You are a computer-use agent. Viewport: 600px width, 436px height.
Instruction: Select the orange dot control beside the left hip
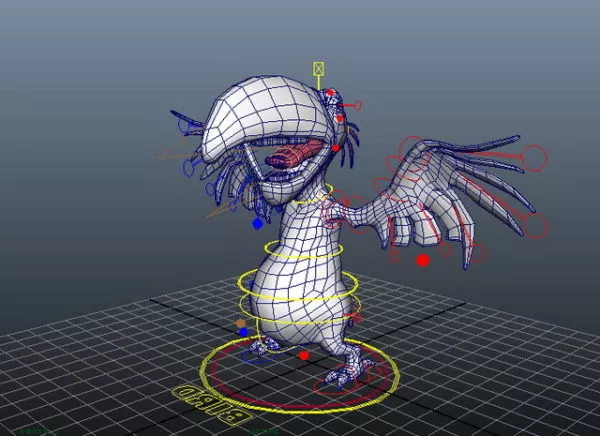pyautogui.click(x=241, y=323)
